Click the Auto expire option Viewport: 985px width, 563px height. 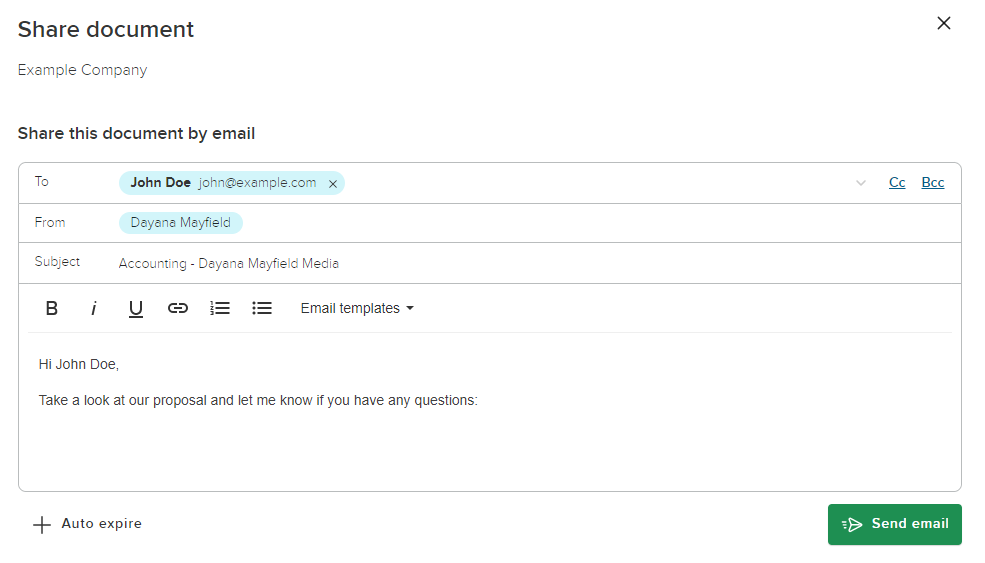(101, 524)
